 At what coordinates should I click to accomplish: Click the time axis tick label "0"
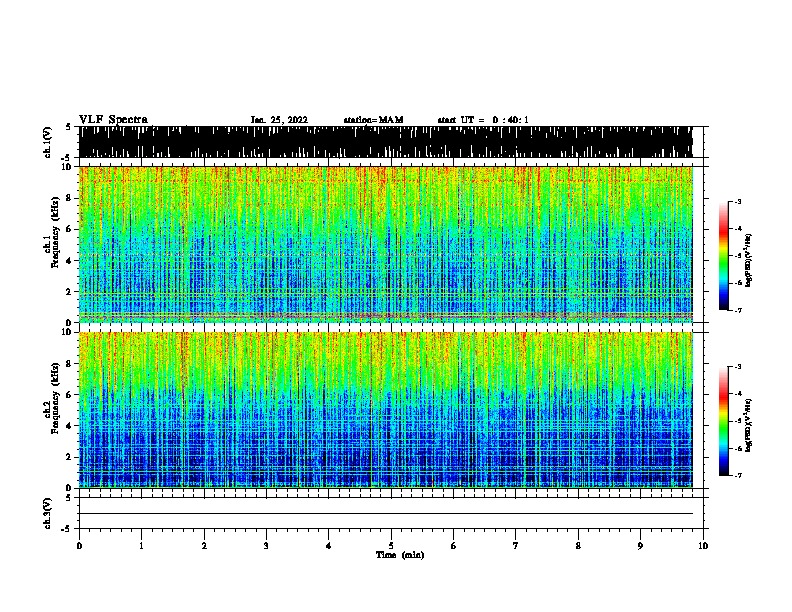pos(79,545)
